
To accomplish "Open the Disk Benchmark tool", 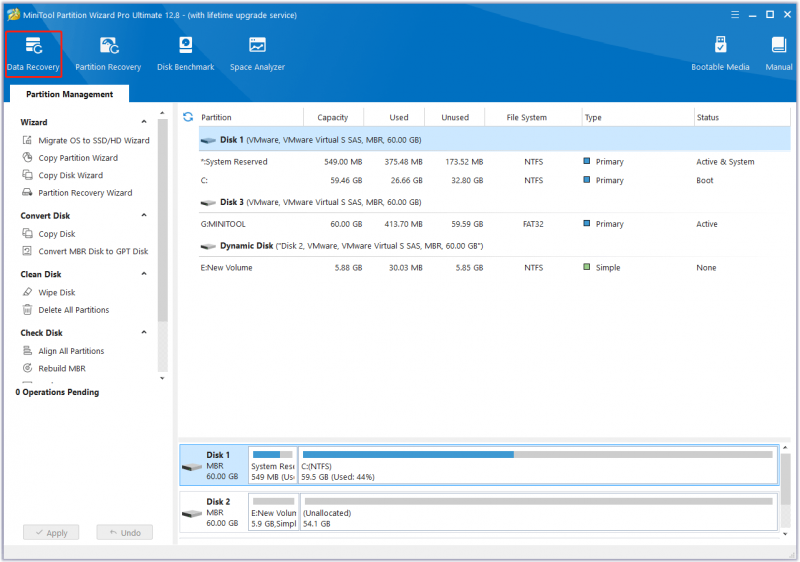I will pyautogui.click(x=186, y=54).
